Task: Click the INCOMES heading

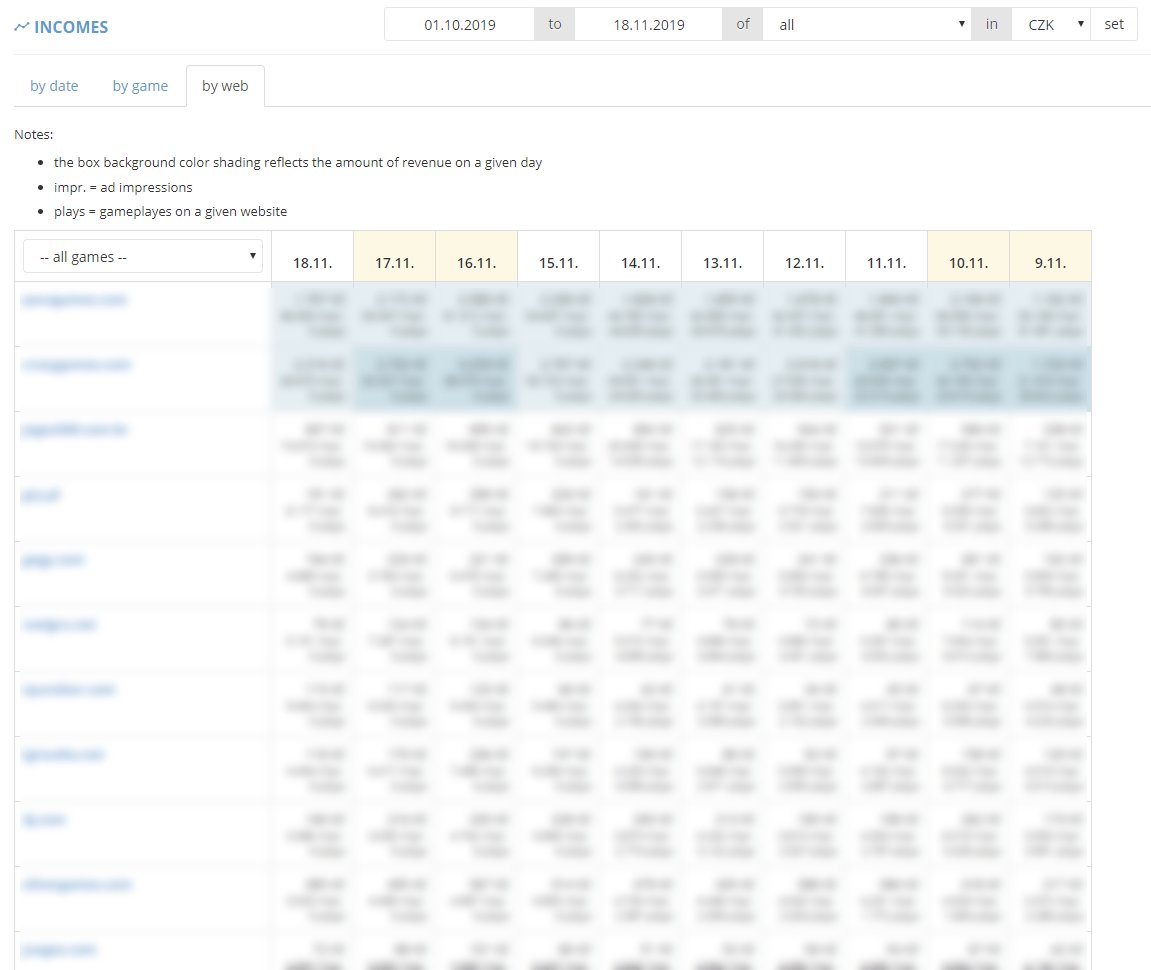Action: 71,27
